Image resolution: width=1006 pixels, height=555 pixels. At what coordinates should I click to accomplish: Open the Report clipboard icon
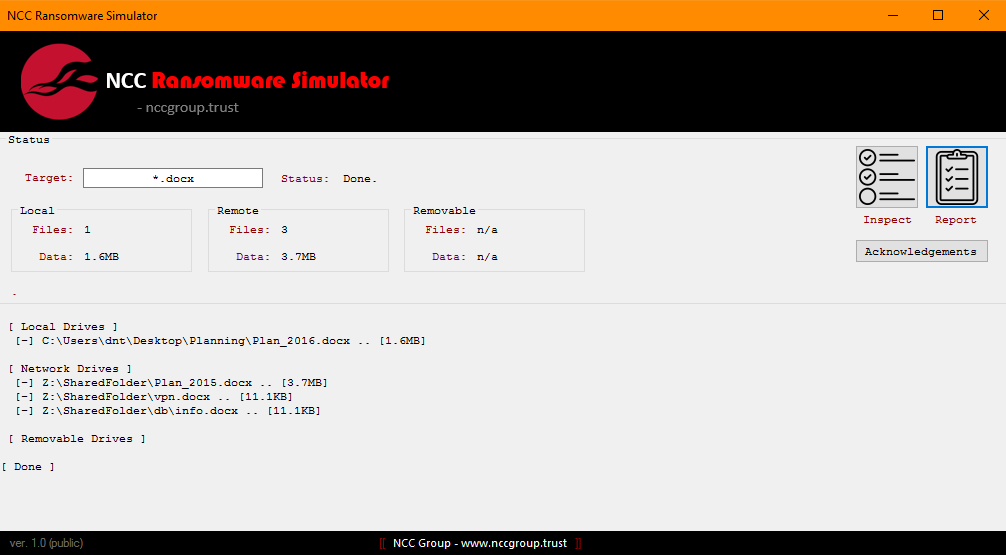click(956, 177)
